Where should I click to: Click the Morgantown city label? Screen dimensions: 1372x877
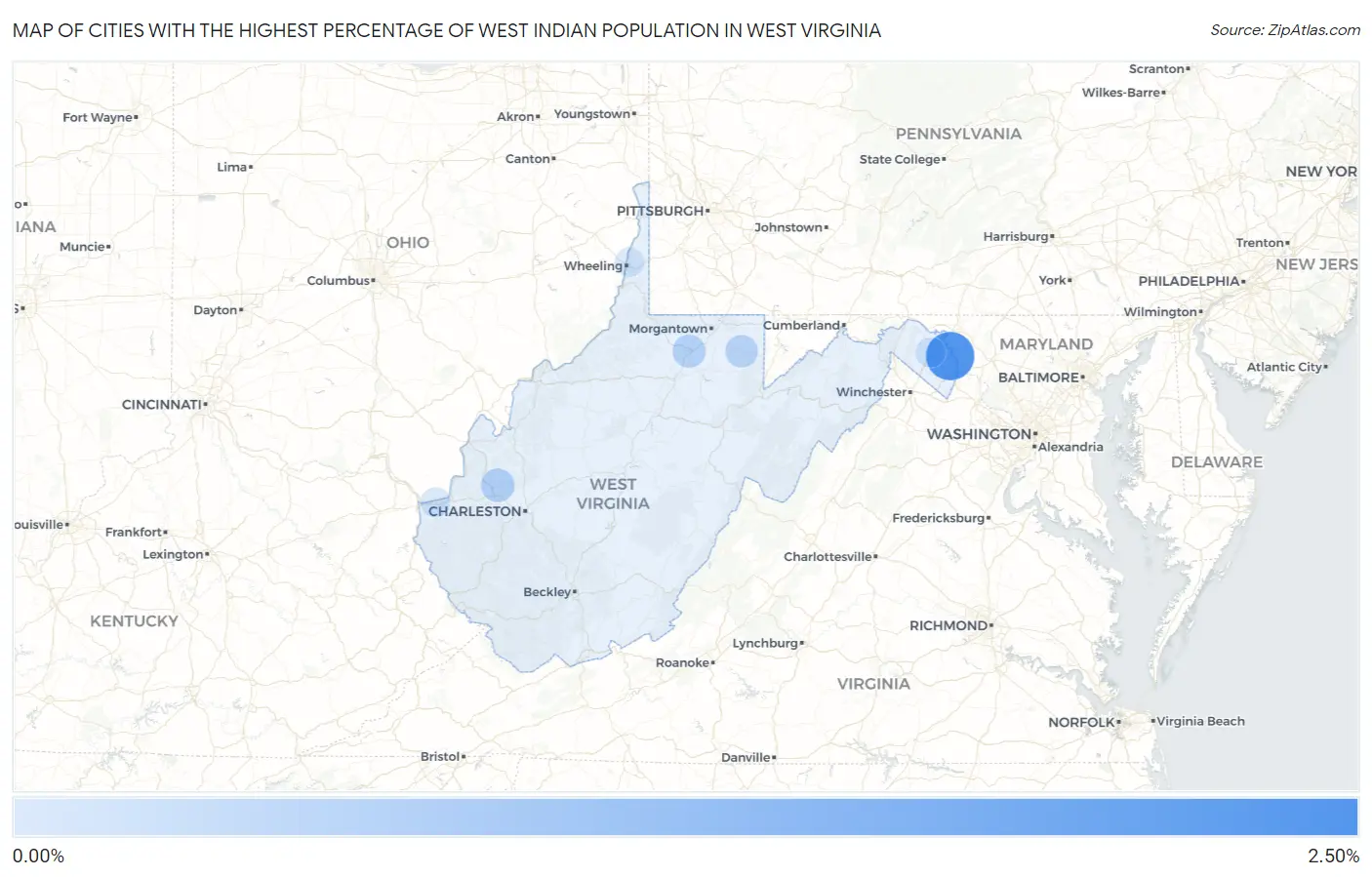pos(667,329)
